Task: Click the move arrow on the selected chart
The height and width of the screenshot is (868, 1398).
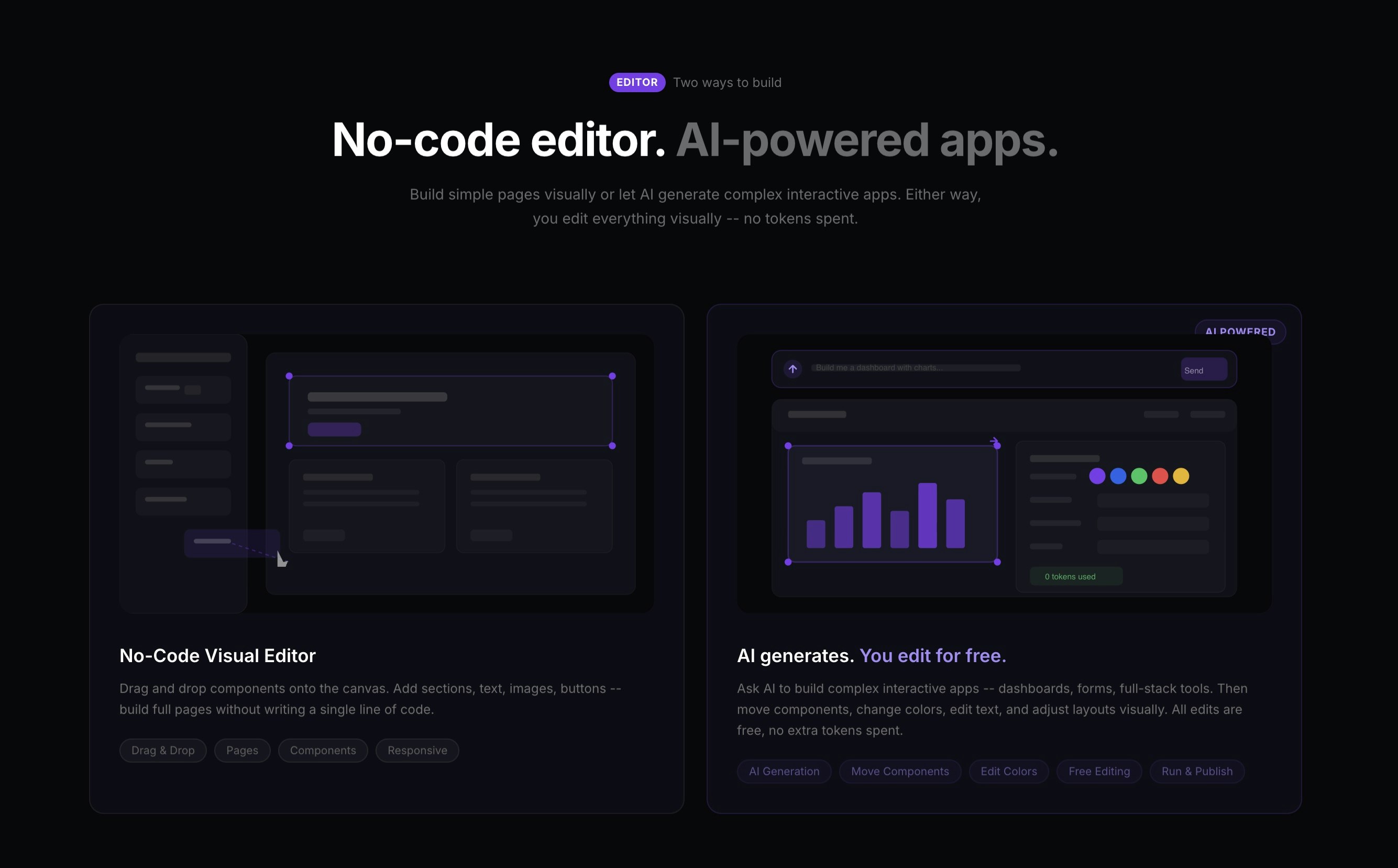Action: (995, 441)
